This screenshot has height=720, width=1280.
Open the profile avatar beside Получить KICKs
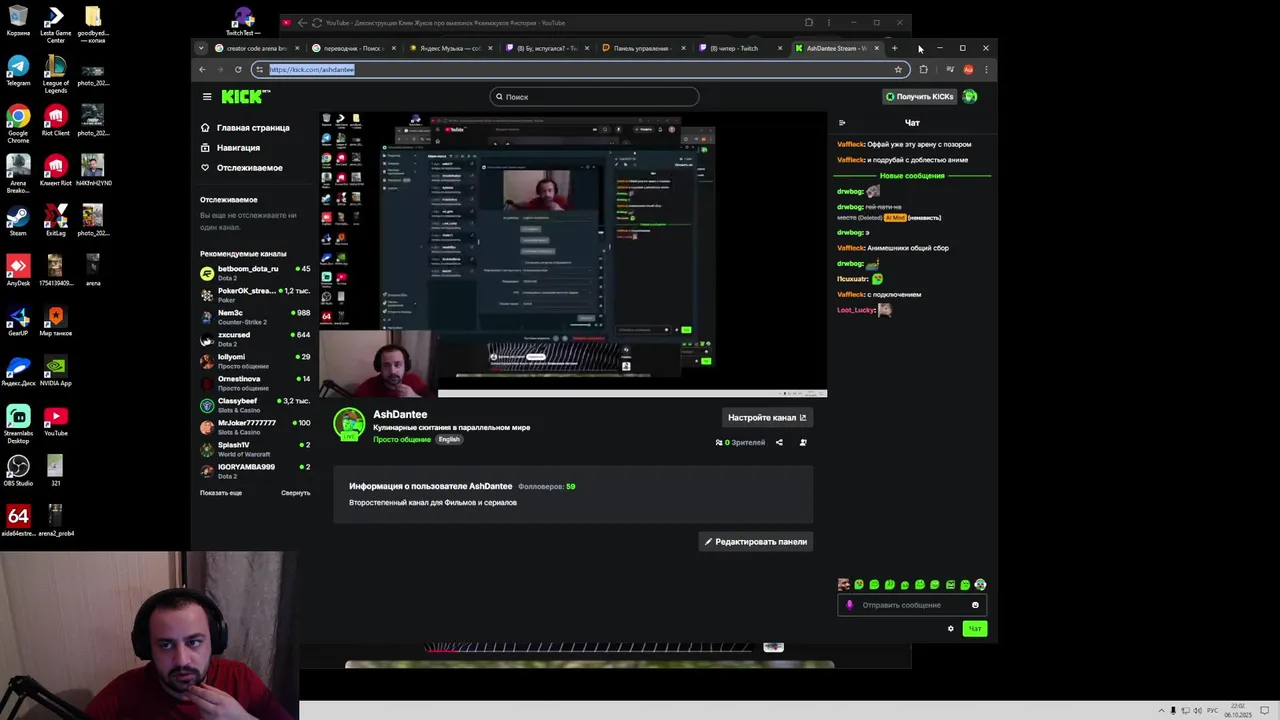coord(970,97)
